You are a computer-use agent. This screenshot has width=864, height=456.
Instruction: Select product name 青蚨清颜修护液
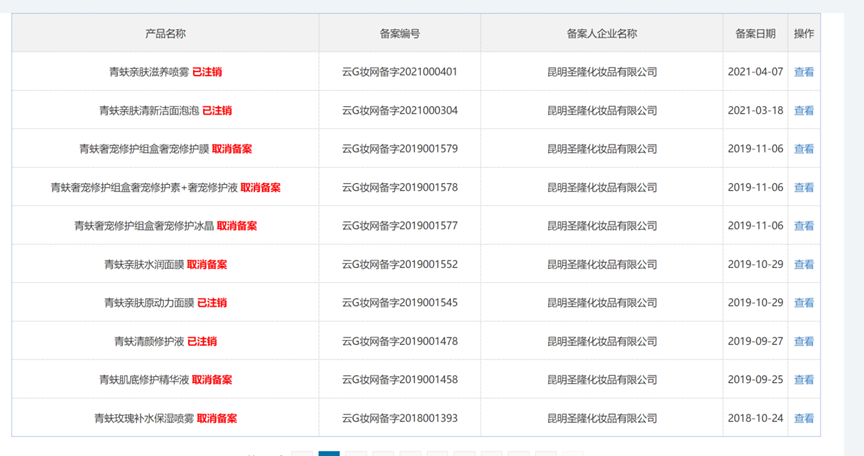(x=149, y=341)
